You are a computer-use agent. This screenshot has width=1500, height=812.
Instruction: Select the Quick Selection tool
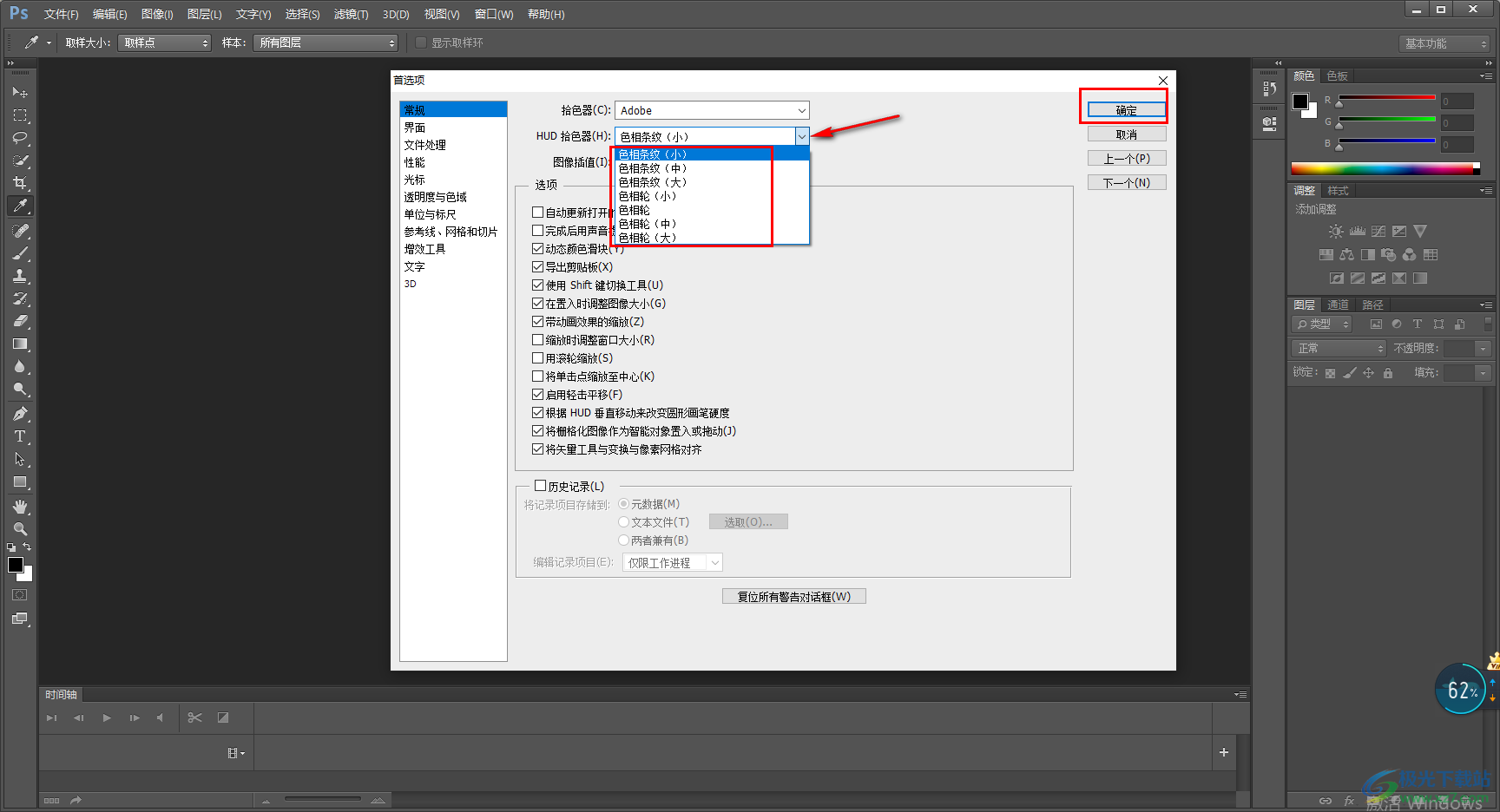click(20, 160)
